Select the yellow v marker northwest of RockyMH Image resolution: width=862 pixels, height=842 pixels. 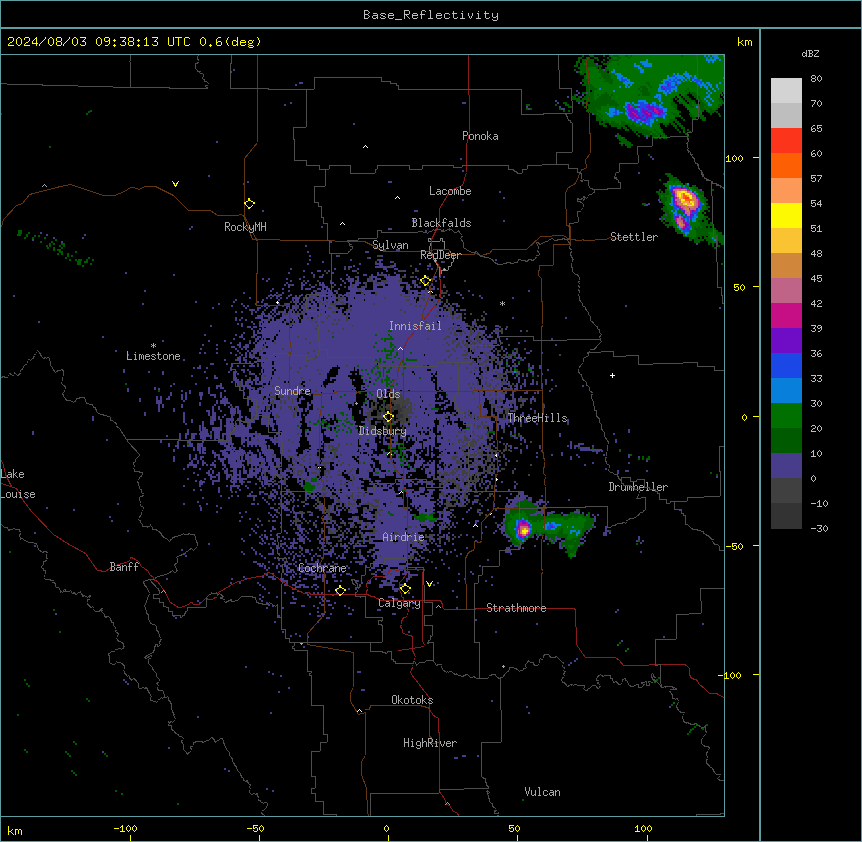pyautogui.click(x=175, y=184)
